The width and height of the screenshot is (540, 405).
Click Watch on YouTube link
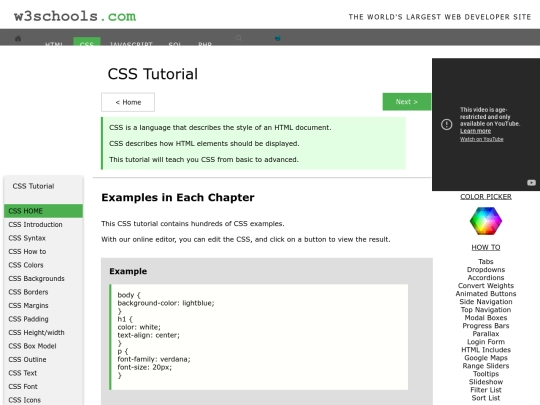coord(481,139)
